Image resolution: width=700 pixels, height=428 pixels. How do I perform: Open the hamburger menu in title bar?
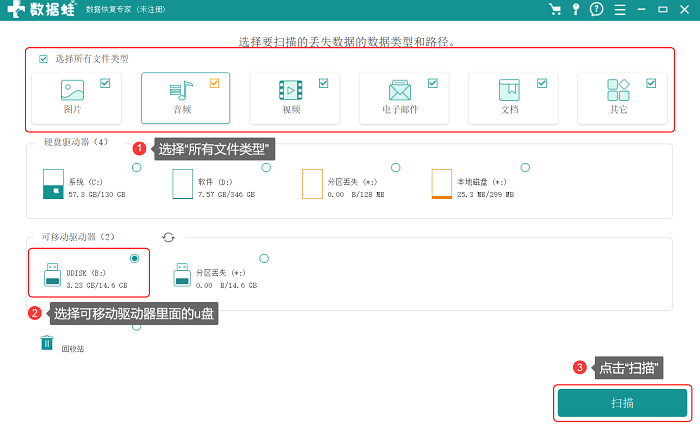click(x=620, y=10)
